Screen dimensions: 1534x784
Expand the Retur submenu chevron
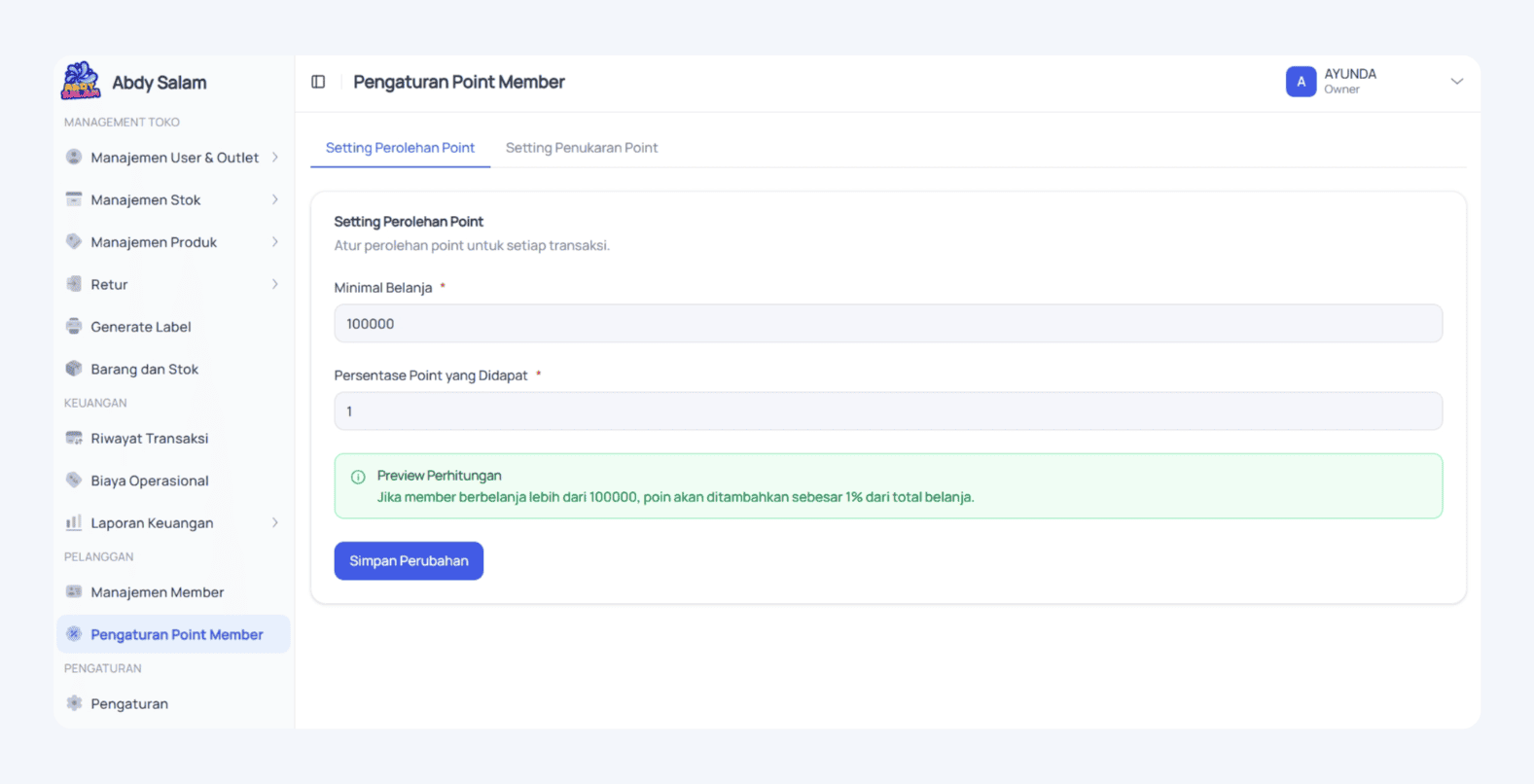(x=275, y=284)
